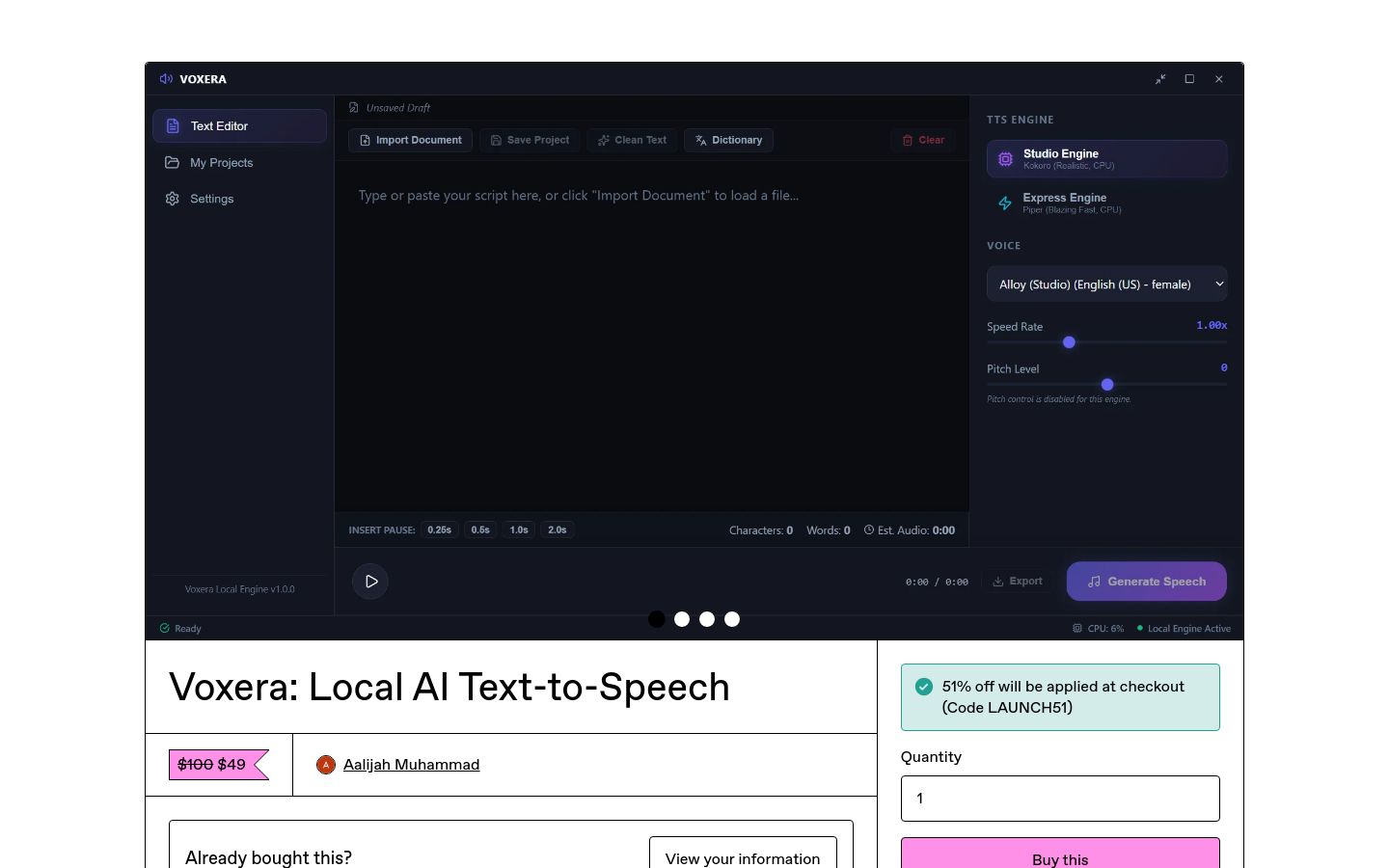Click the Pitch Level slider handle

[1107, 385]
